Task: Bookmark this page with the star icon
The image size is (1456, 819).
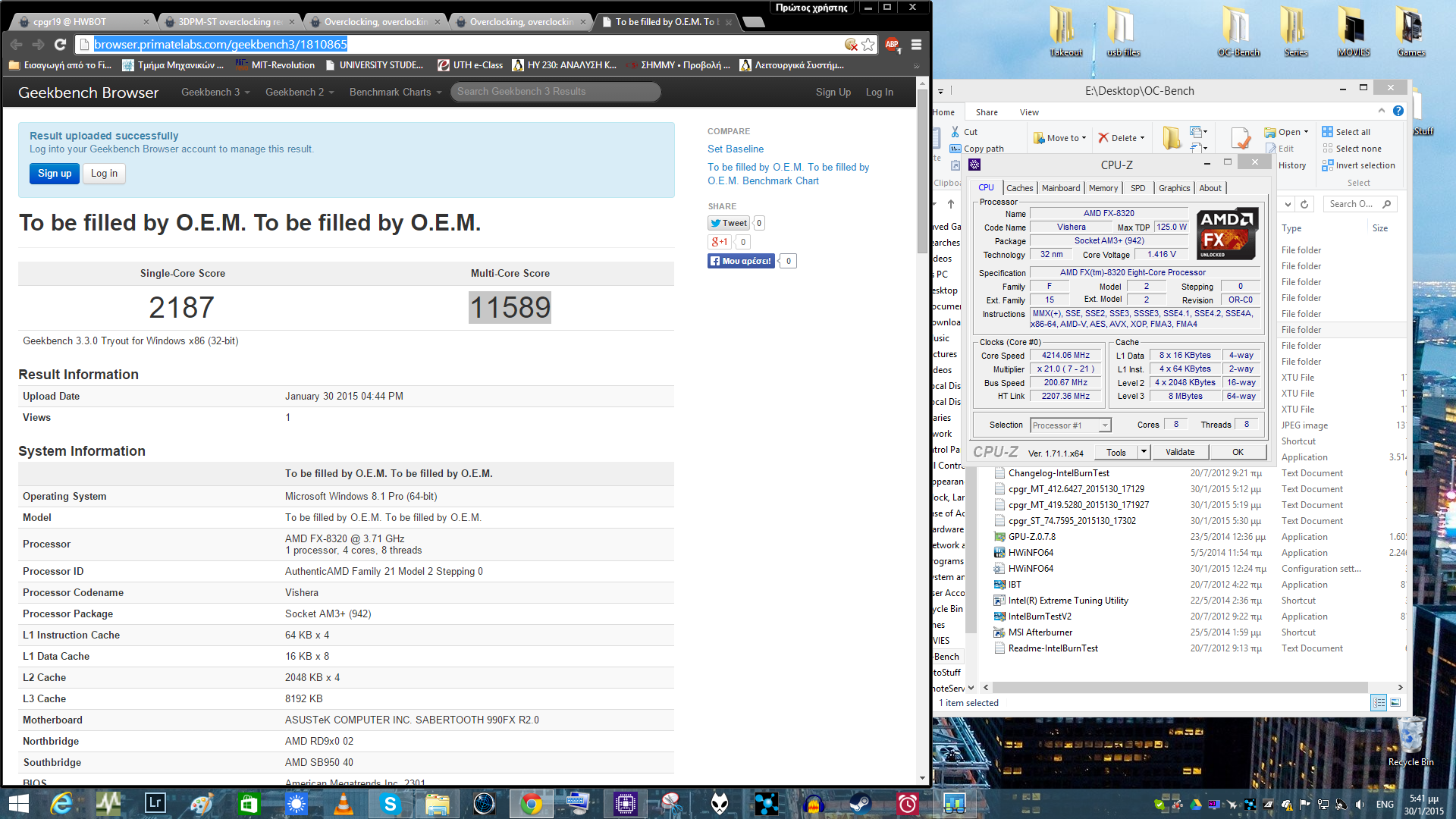Action: tap(868, 45)
